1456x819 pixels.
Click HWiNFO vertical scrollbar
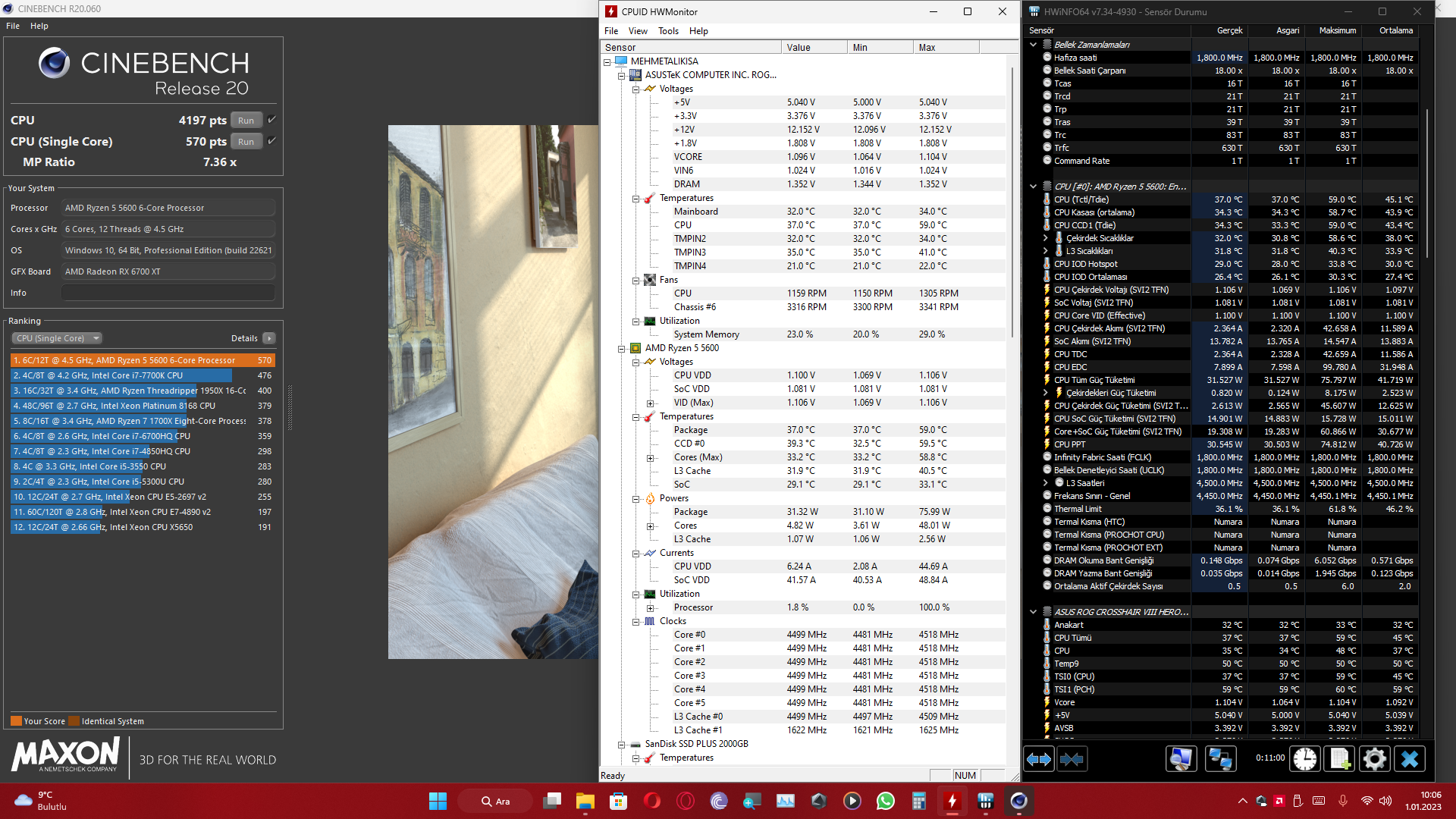(1426, 182)
